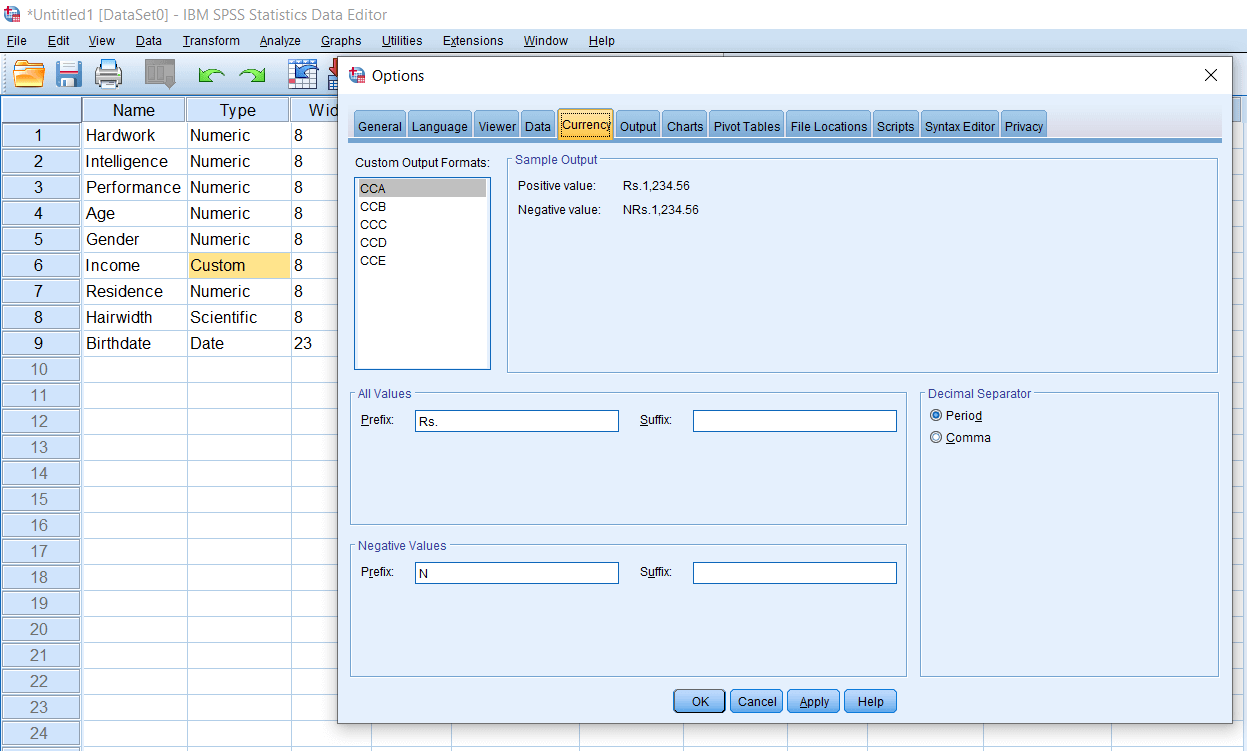Close the Options dialog with X
Image resolution: width=1247 pixels, height=751 pixels.
pos(1210,76)
